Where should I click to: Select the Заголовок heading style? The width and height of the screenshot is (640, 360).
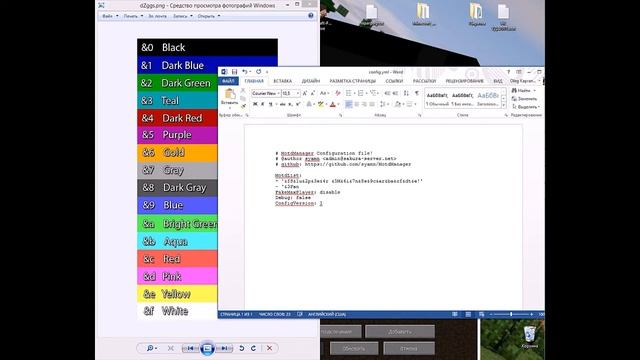[x=488, y=99]
